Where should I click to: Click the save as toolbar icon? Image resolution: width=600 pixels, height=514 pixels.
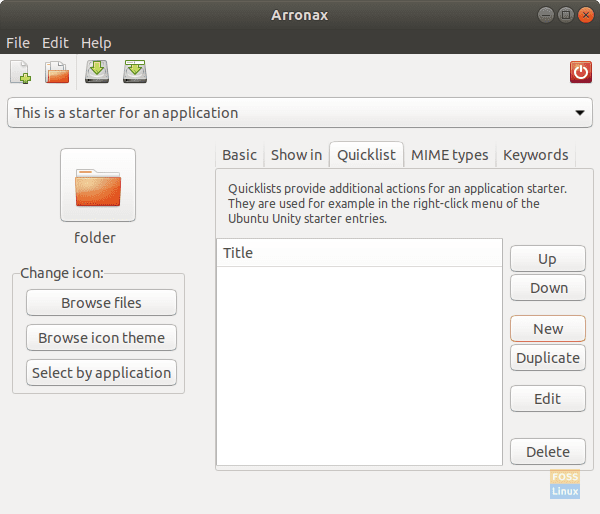tap(135, 72)
